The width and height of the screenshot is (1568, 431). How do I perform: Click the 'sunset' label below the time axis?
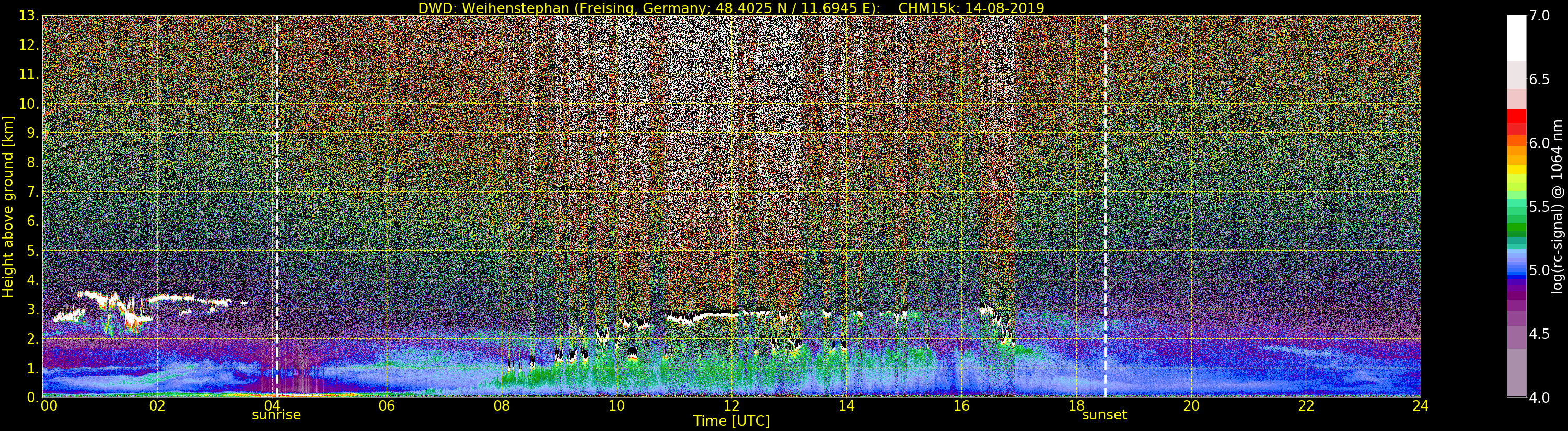(x=1104, y=415)
